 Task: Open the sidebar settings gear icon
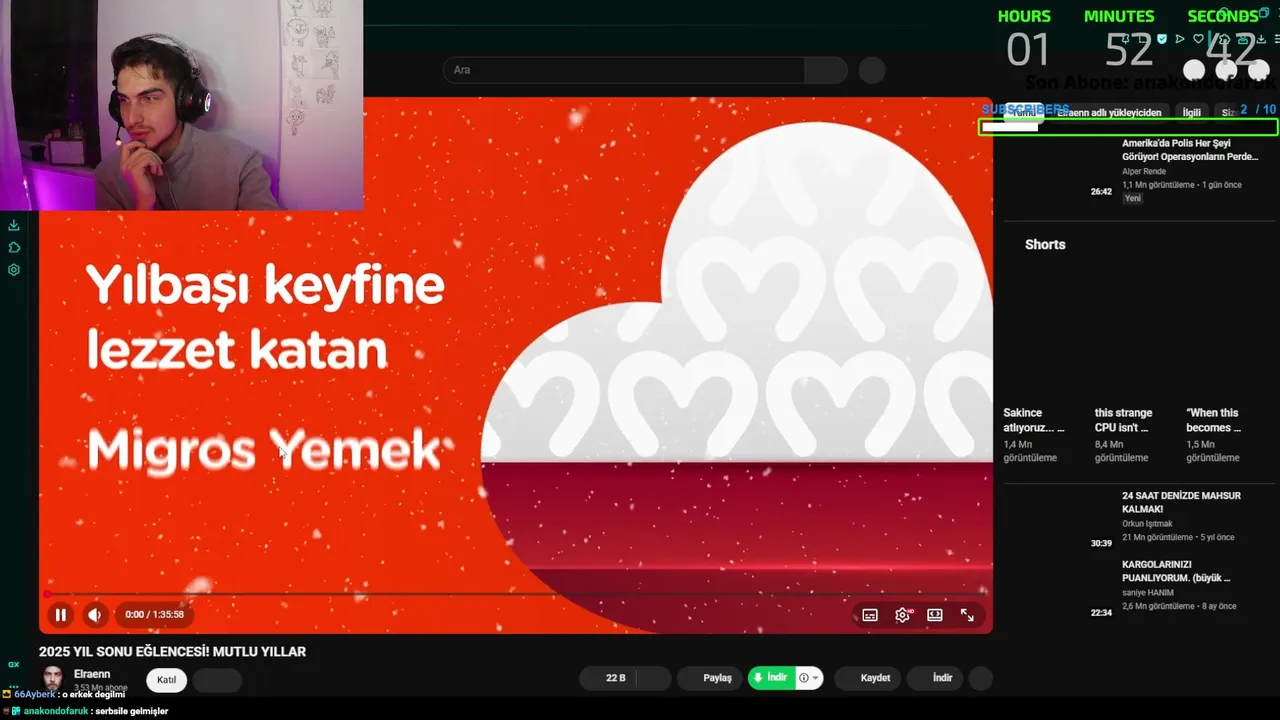pos(14,270)
